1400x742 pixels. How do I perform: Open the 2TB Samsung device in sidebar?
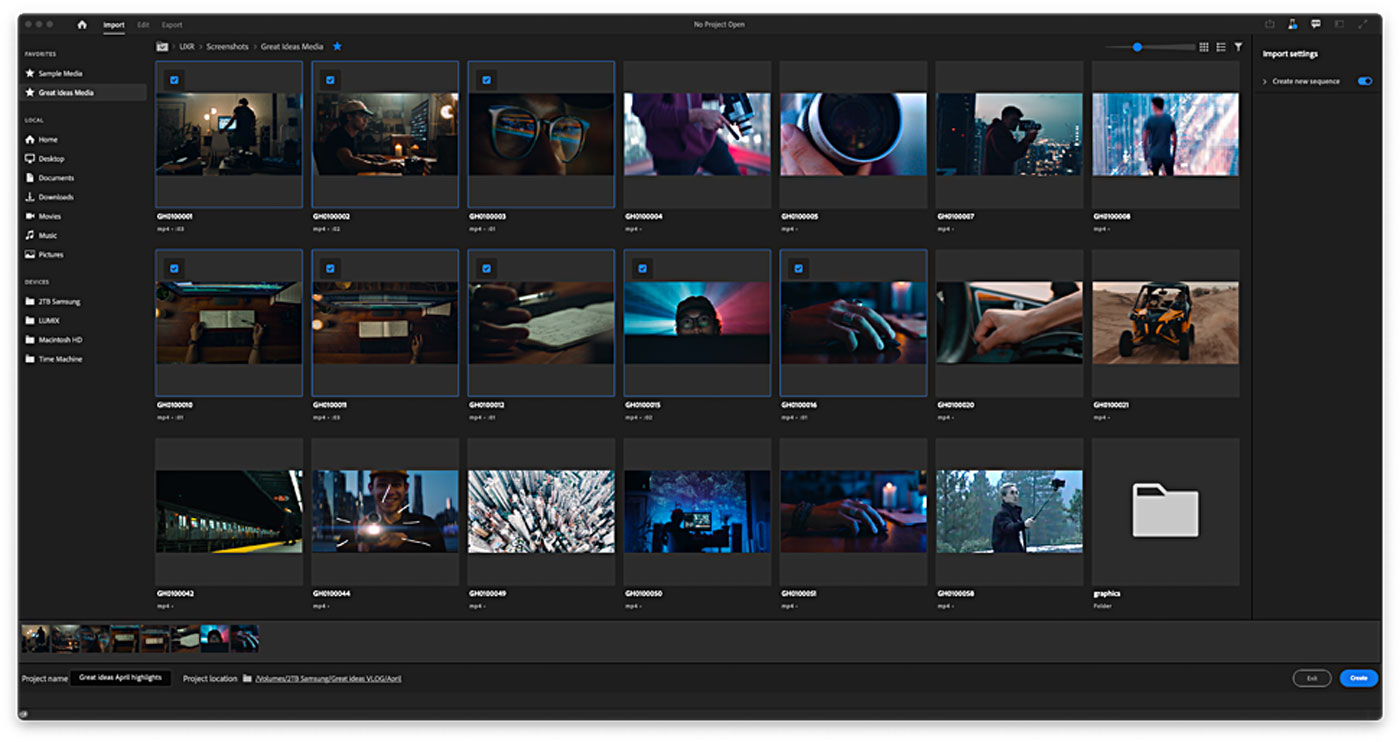(x=59, y=302)
